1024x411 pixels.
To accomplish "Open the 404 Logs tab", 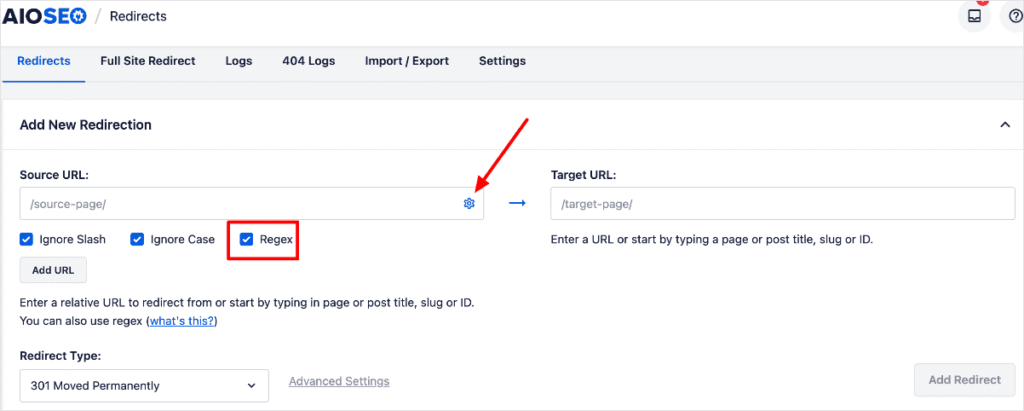I will point(308,61).
